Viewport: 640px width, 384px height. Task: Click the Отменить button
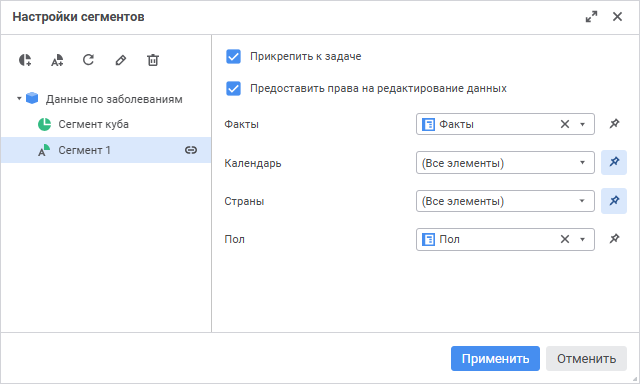pyautogui.click(x=586, y=359)
